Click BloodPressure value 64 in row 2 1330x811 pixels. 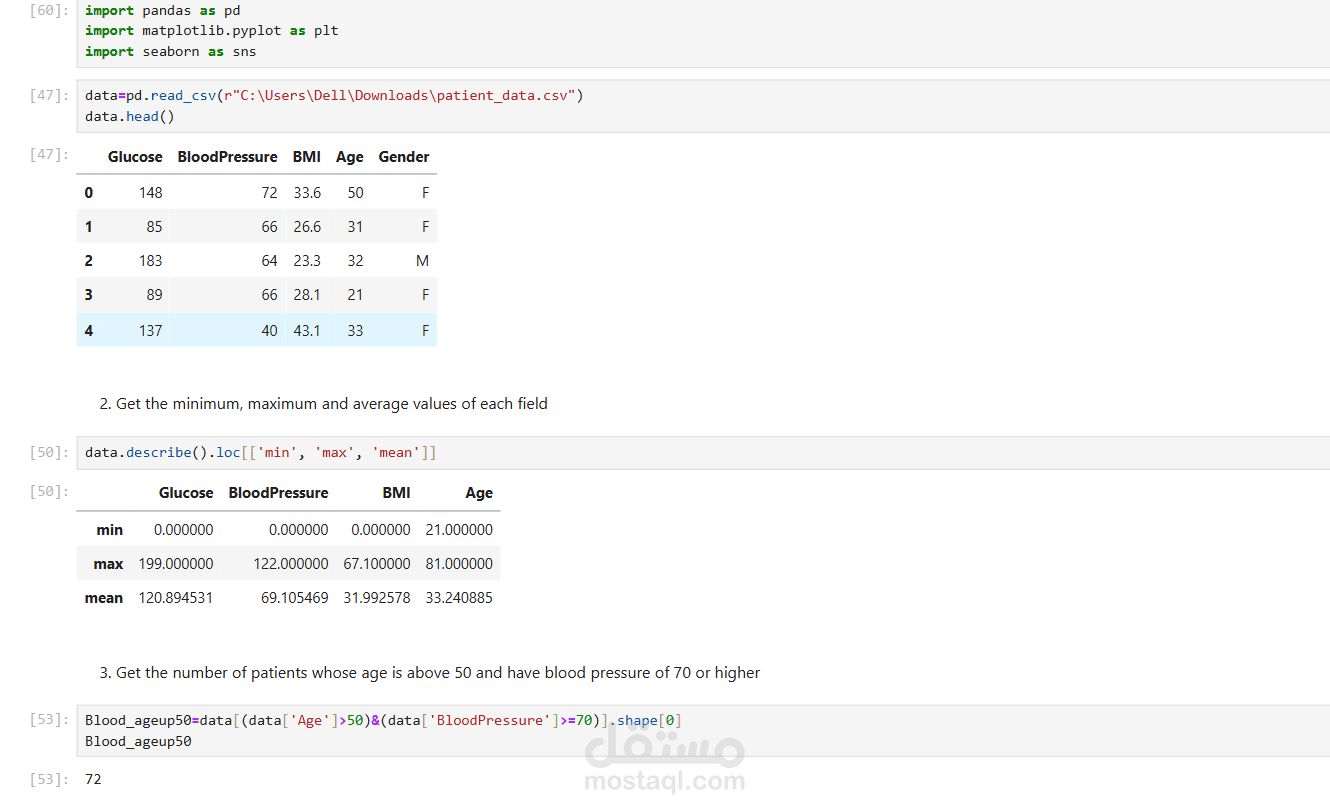coord(269,261)
